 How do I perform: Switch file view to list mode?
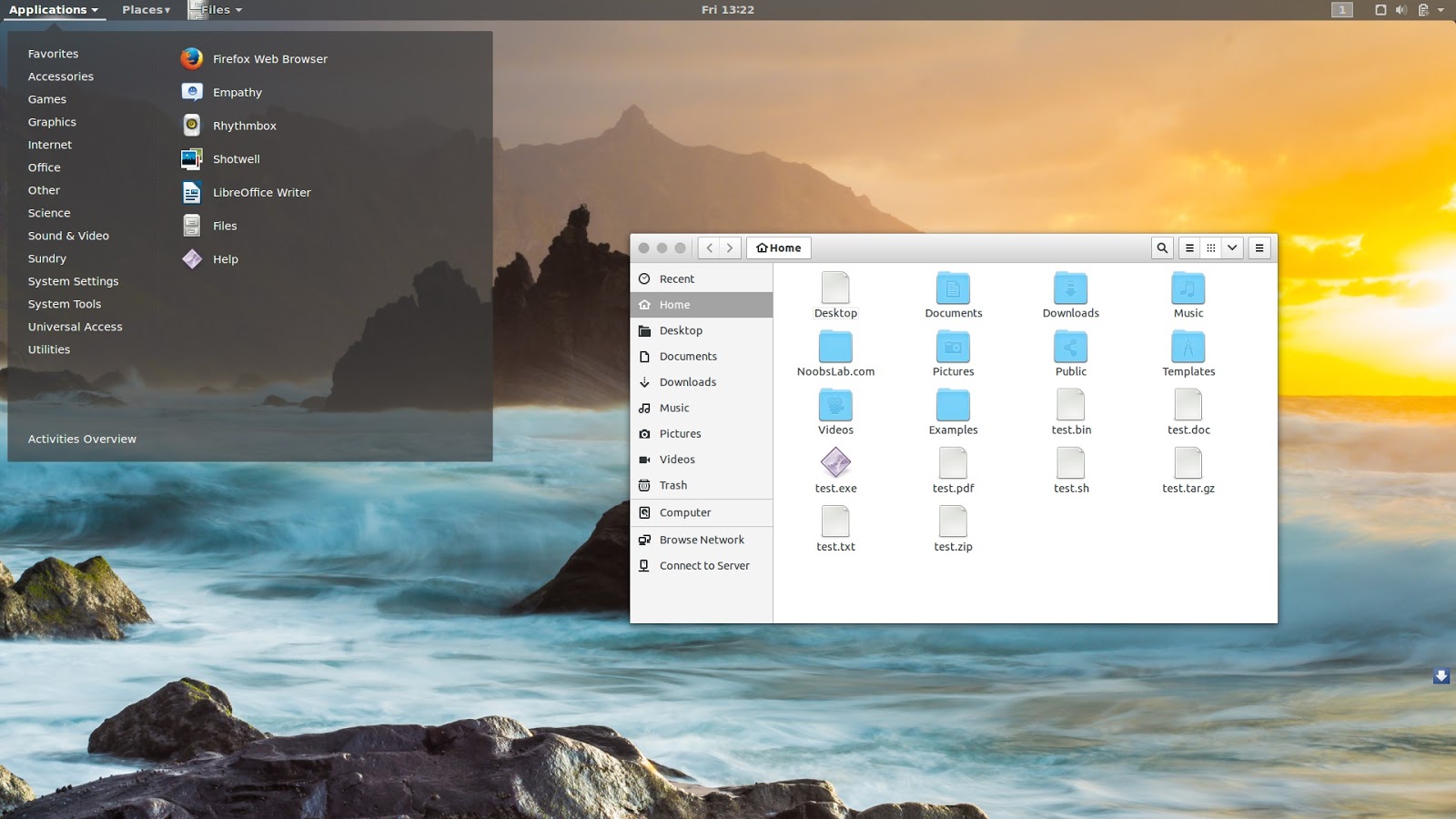1189,248
